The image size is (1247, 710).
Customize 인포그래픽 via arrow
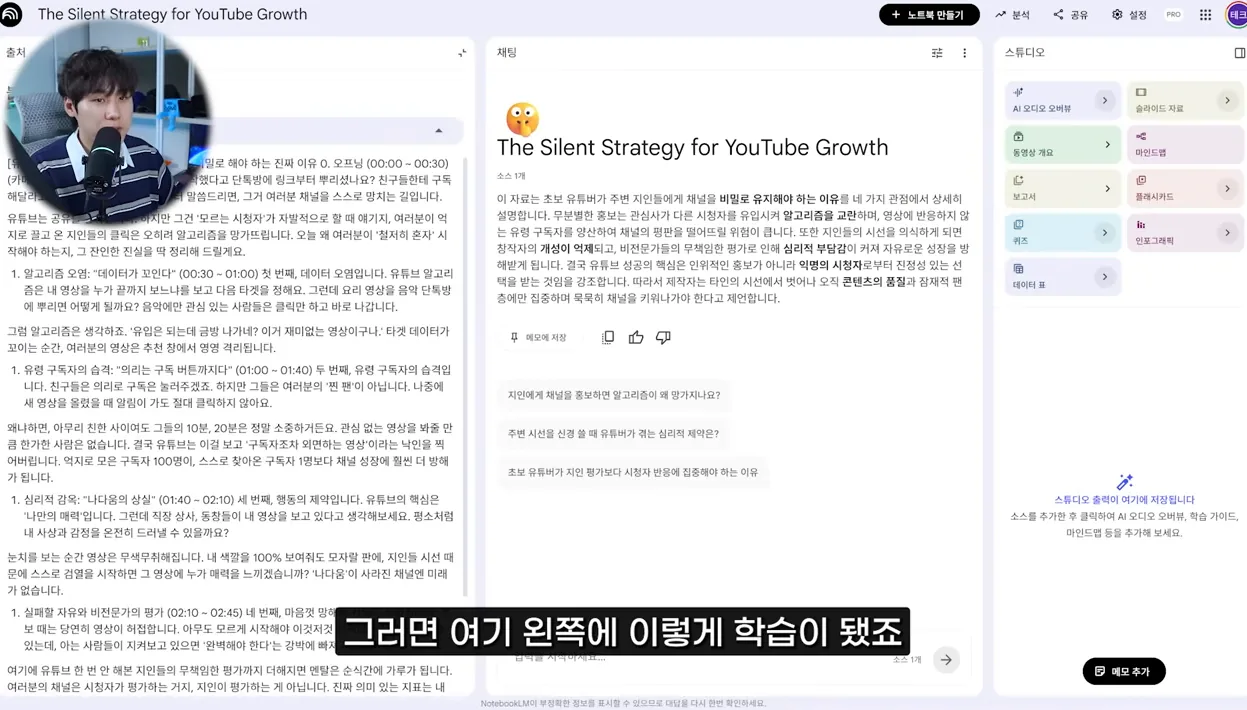tap(1227, 232)
